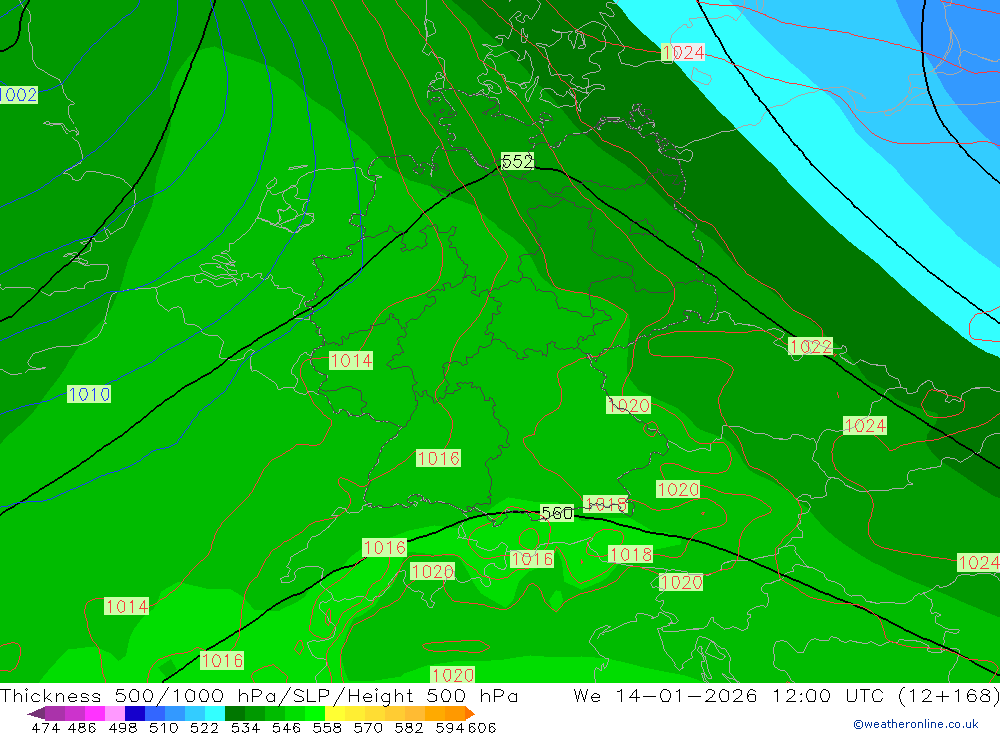Click the orange right arrow of legend
The height and width of the screenshot is (733, 1000).
tap(470, 713)
